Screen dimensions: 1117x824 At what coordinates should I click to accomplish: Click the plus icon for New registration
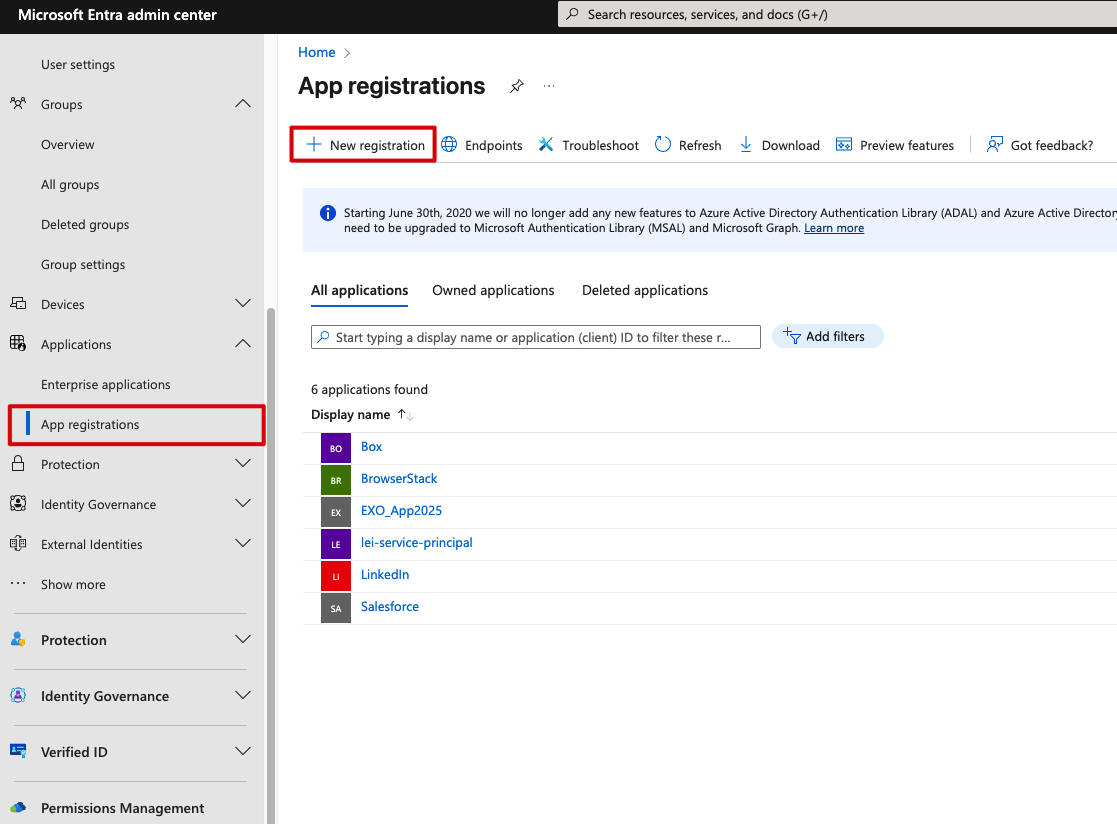coord(313,145)
